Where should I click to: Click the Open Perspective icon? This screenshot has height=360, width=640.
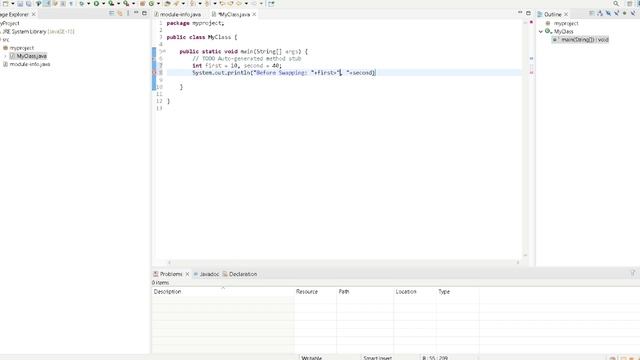click(x=629, y=4)
